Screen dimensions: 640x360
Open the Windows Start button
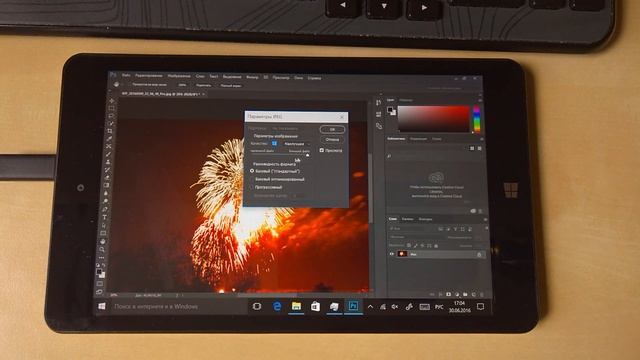click(102, 306)
